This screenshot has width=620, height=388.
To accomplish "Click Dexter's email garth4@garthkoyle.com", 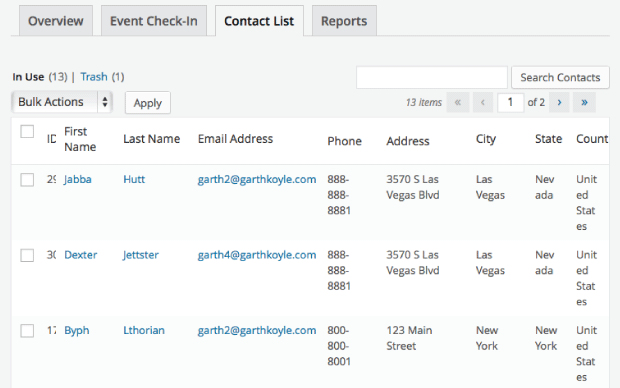I will click(257, 255).
